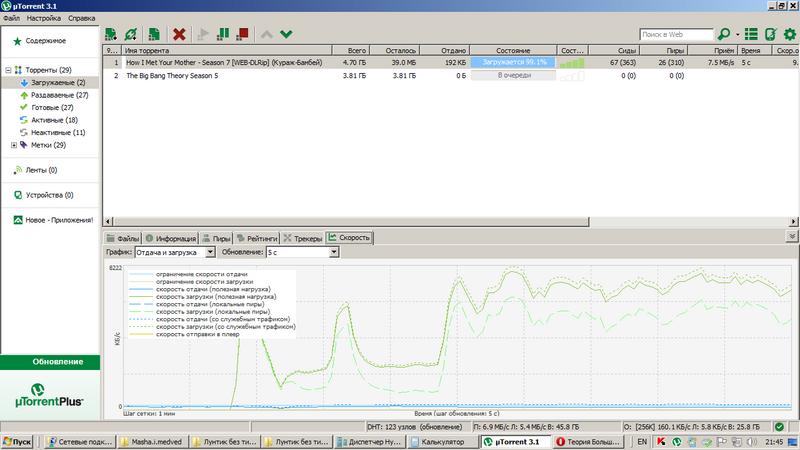This screenshot has height=450, width=800.
Task: Select Торренты (29) in the sidebar
Action: tap(48, 70)
